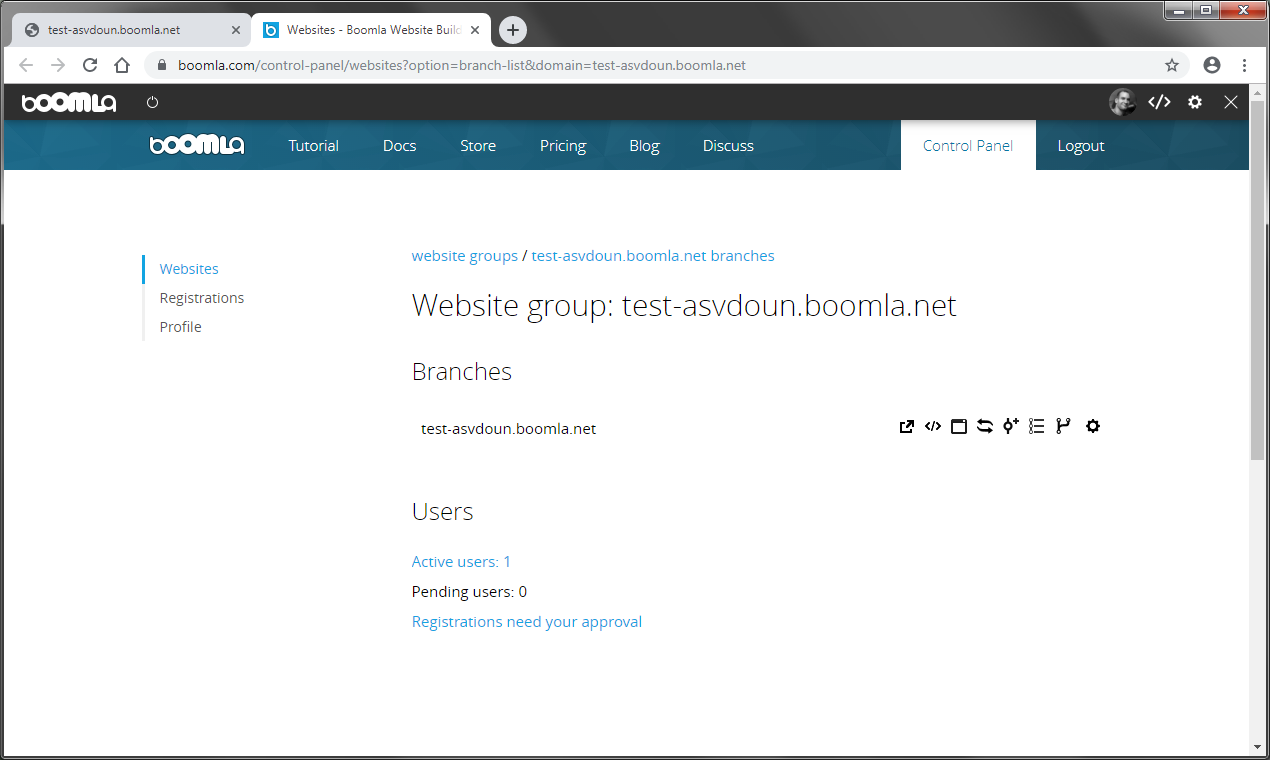
Task: Click the website groups breadcrumb link
Action: point(465,256)
